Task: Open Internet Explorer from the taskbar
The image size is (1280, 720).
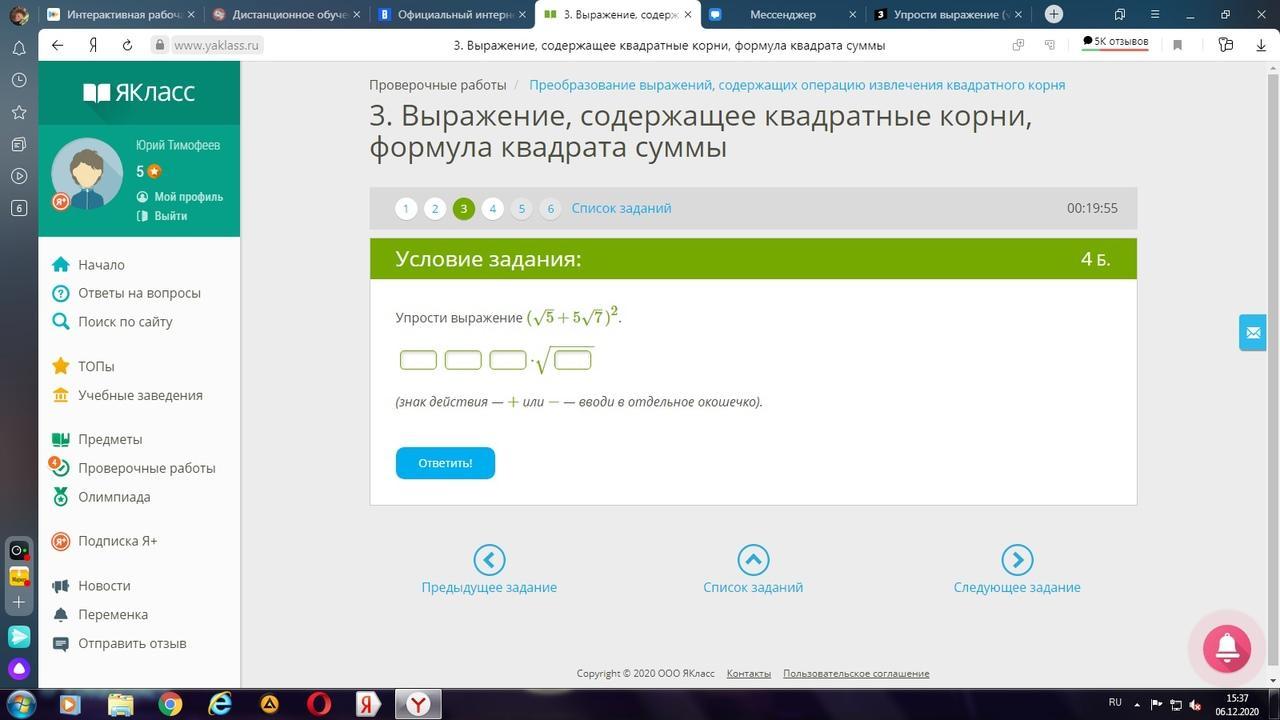Action: [x=220, y=704]
